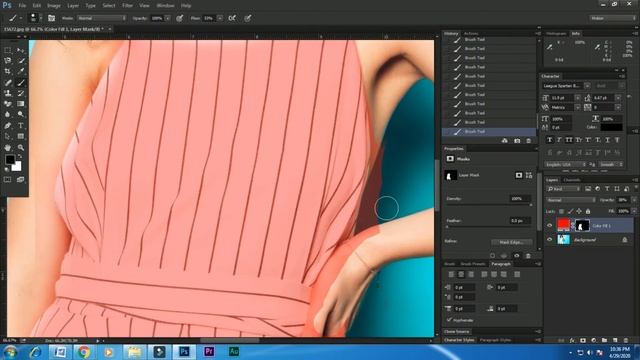Open the Image menu
This screenshot has width=640, height=360.
coord(53,6)
